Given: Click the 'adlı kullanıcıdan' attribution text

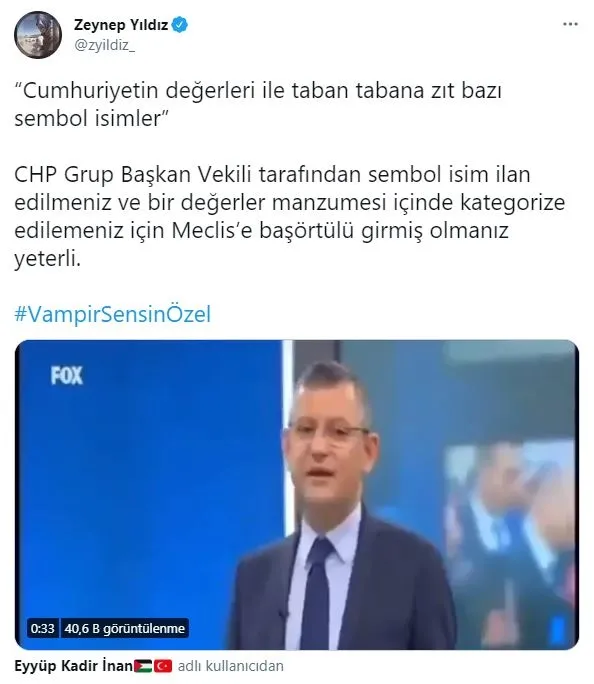Looking at the screenshot, I should tap(231, 666).
